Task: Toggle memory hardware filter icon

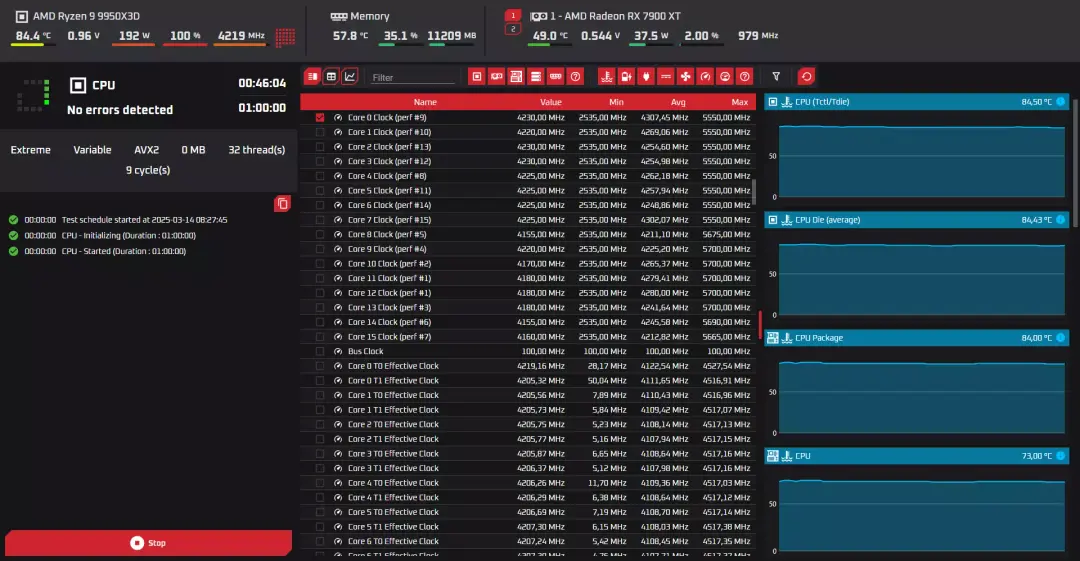Action: pyautogui.click(x=556, y=76)
